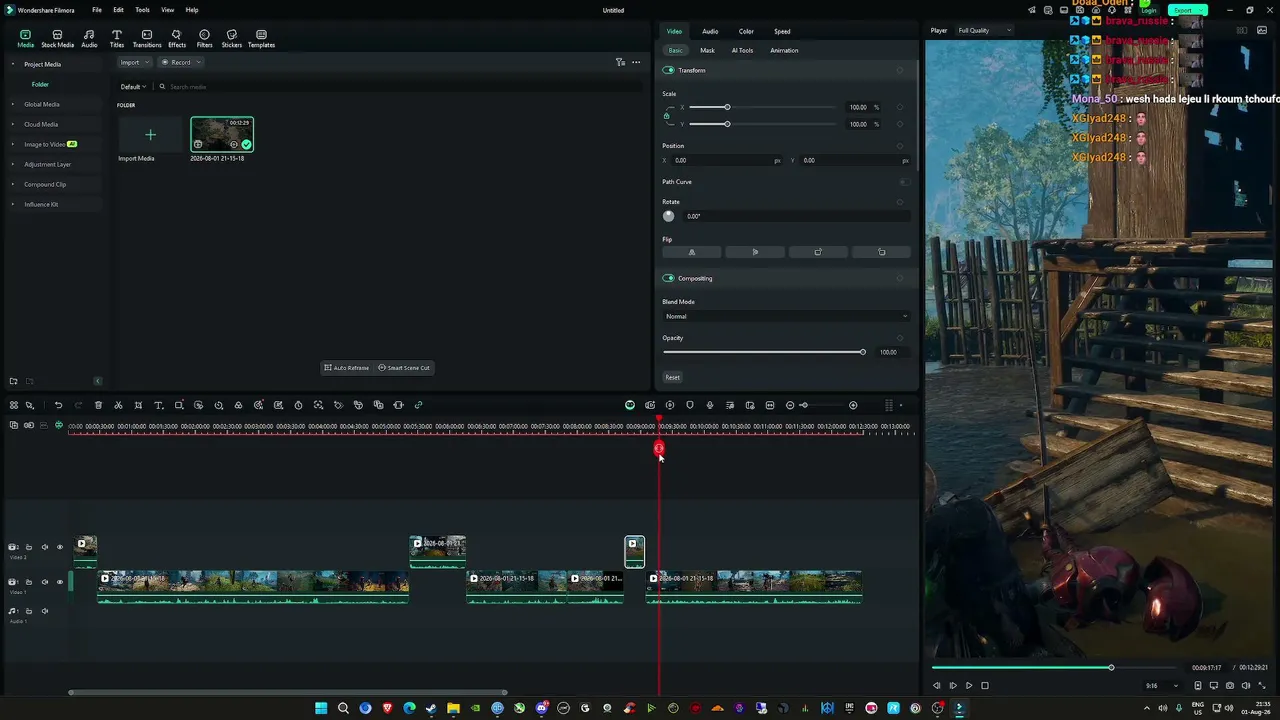
Task: Expand the Adjustment Layer section
Action: 13,164
